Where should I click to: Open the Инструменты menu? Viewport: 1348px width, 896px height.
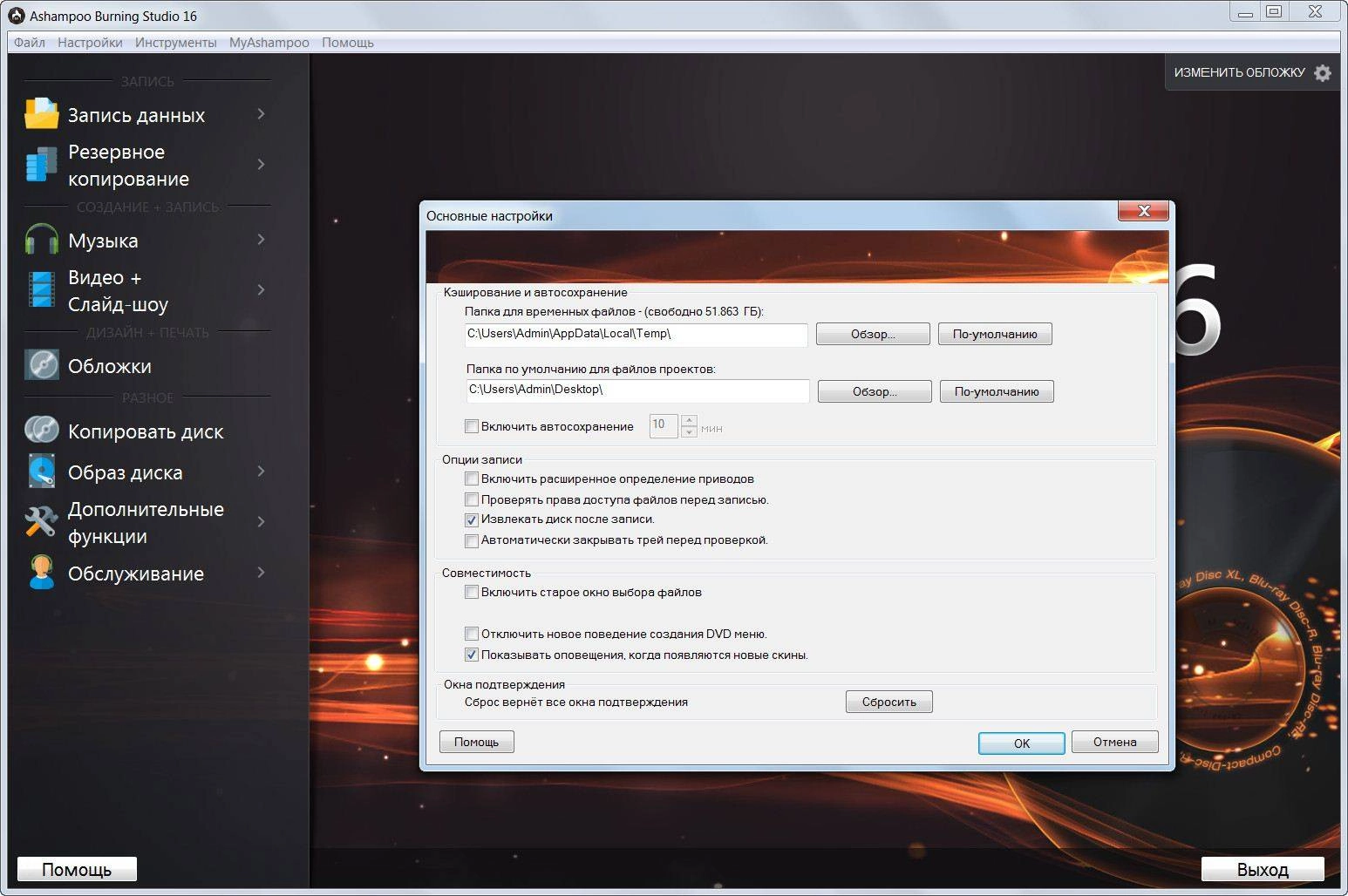point(175,43)
